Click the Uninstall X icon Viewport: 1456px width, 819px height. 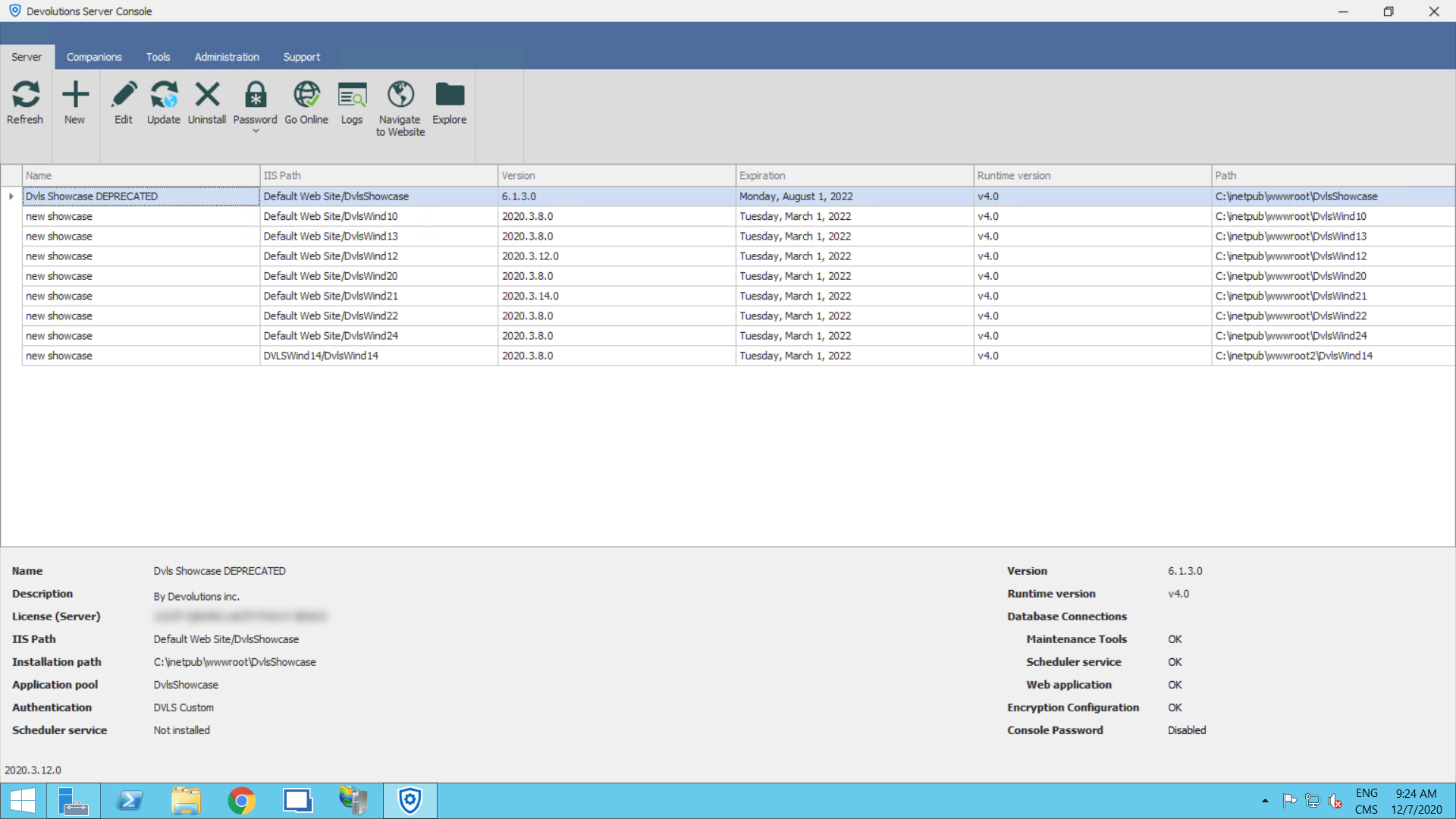(x=207, y=96)
